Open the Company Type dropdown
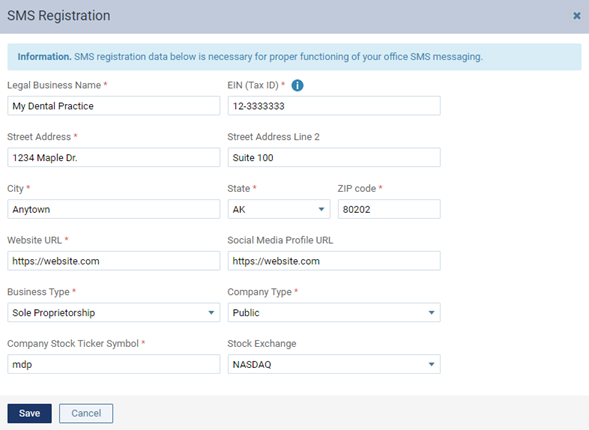 [334, 312]
